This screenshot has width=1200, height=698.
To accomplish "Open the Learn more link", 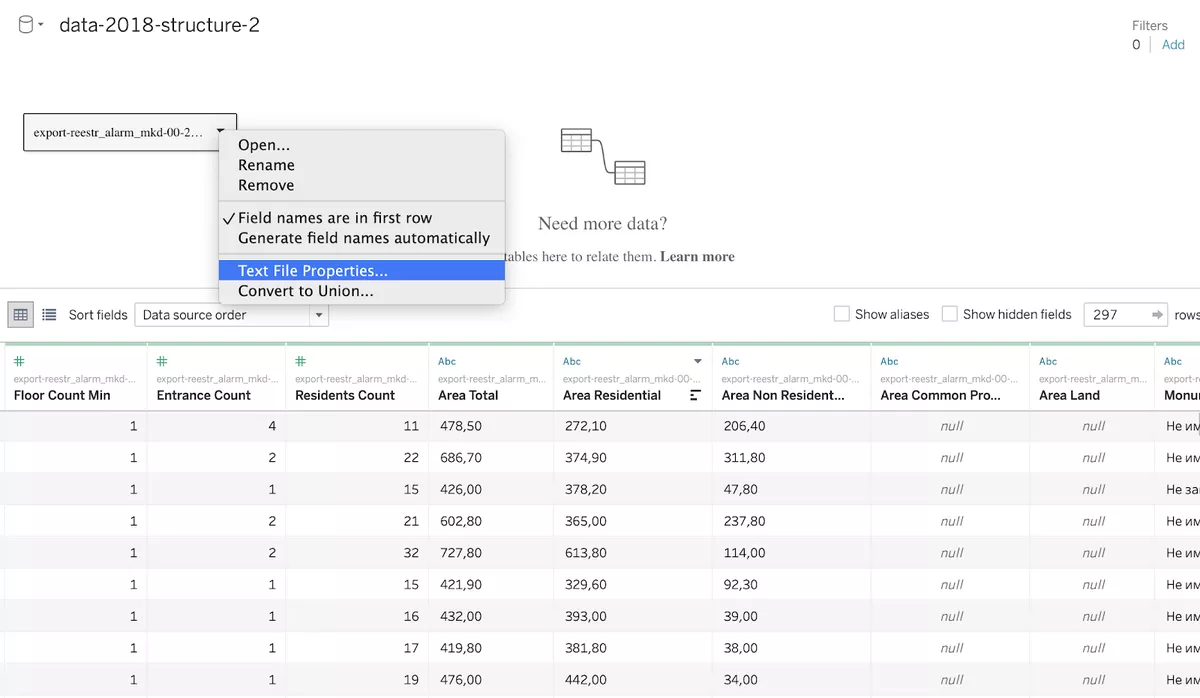I will [x=697, y=257].
